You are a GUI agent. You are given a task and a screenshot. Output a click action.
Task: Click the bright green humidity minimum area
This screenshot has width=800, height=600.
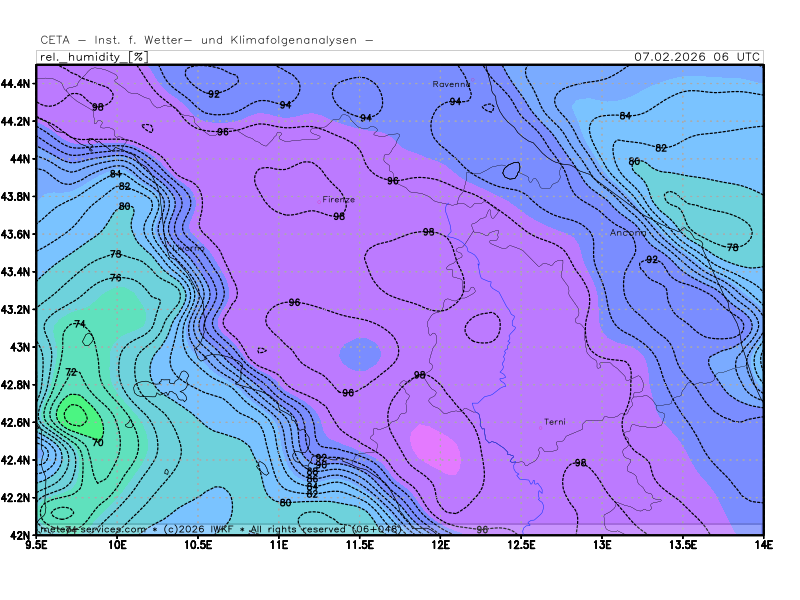(x=73, y=412)
